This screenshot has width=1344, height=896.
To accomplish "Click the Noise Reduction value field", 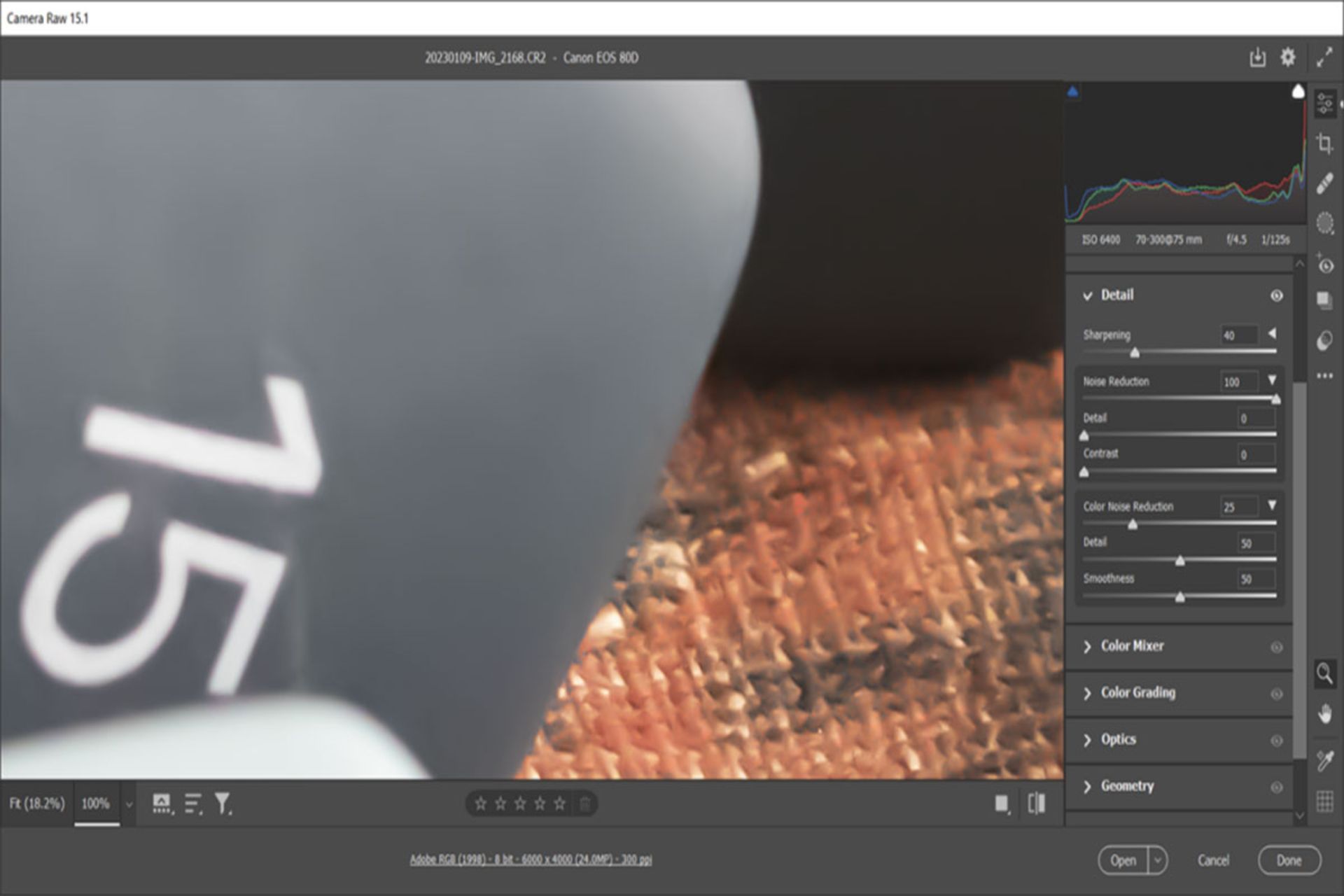I will tap(1239, 382).
